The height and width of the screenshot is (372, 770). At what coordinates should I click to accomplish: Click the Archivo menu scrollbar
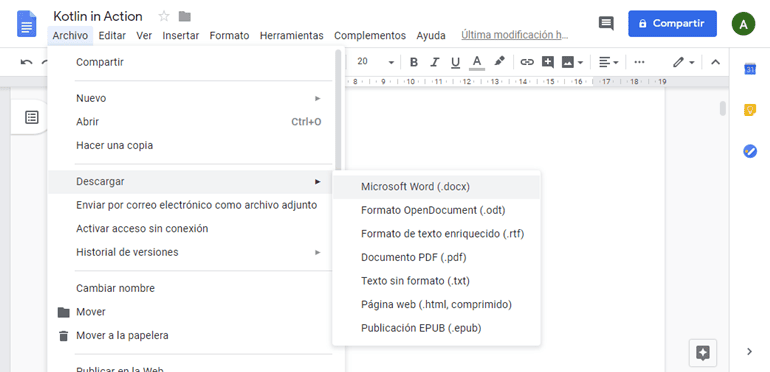(x=338, y=110)
